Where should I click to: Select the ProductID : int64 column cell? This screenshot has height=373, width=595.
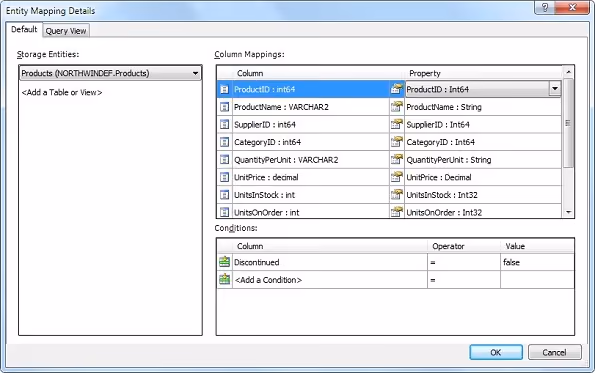[311, 89]
